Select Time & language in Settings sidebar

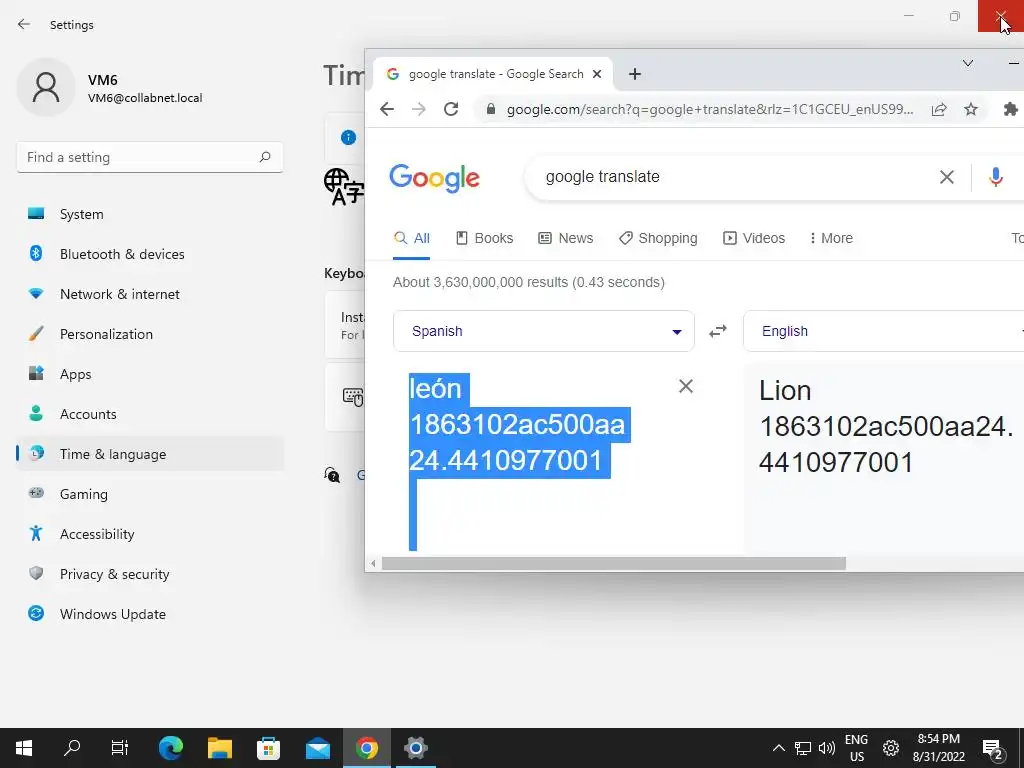pos(150,454)
